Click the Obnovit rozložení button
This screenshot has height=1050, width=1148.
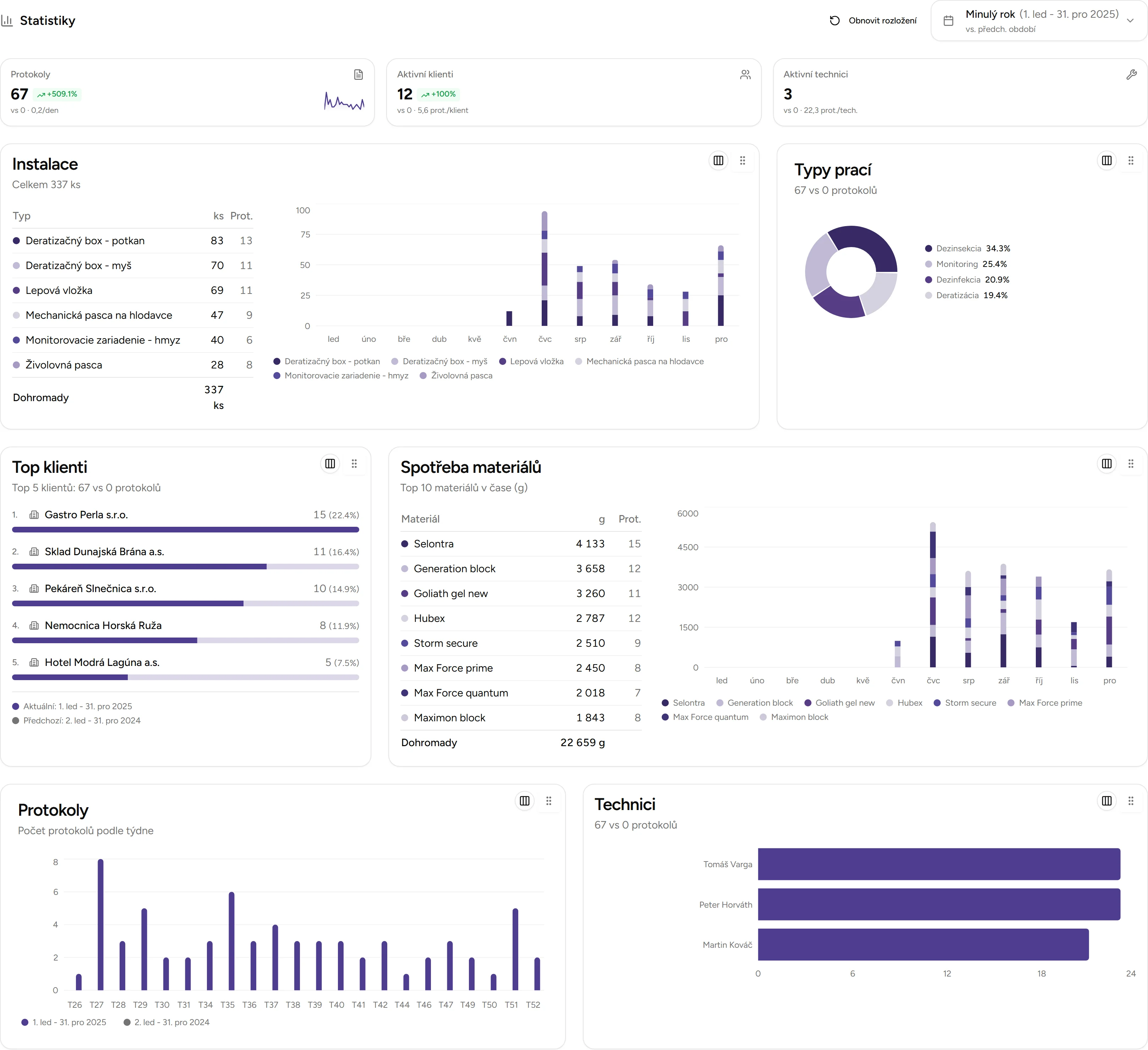tap(882, 20)
